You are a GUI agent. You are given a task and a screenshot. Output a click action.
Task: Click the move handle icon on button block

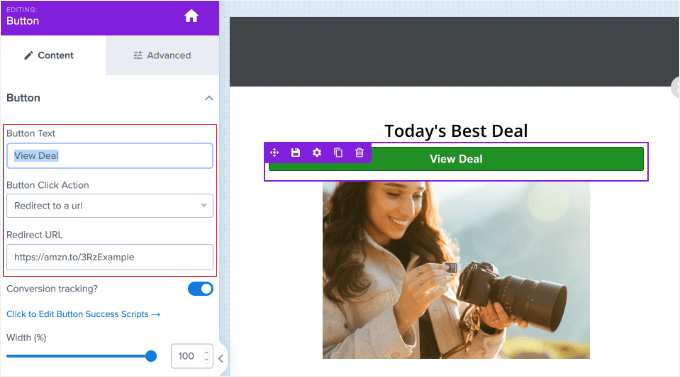tap(275, 153)
